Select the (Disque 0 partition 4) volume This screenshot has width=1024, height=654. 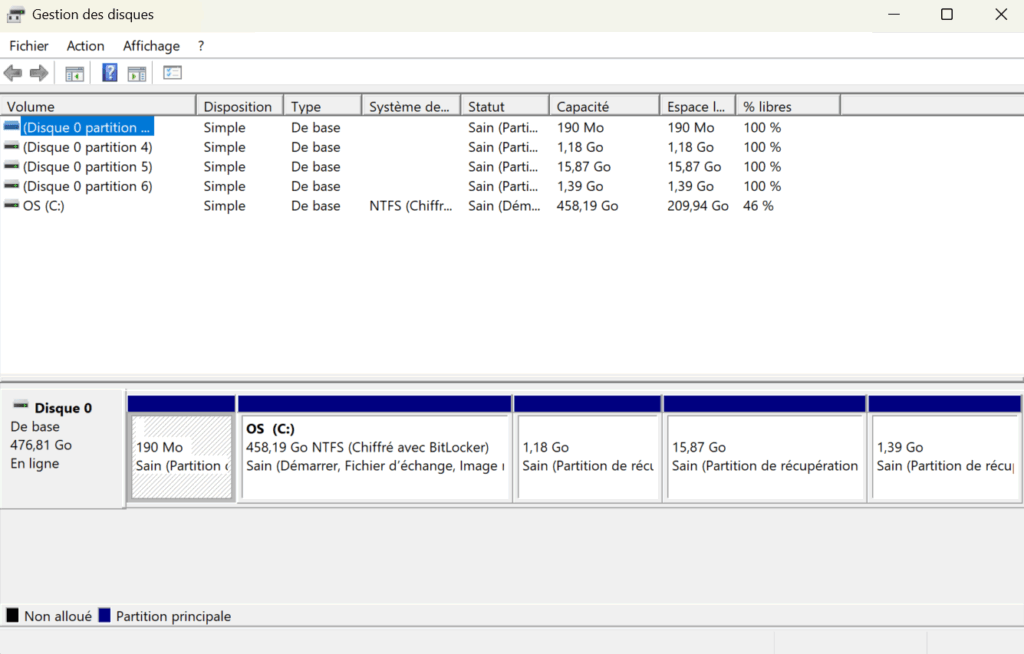88,147
